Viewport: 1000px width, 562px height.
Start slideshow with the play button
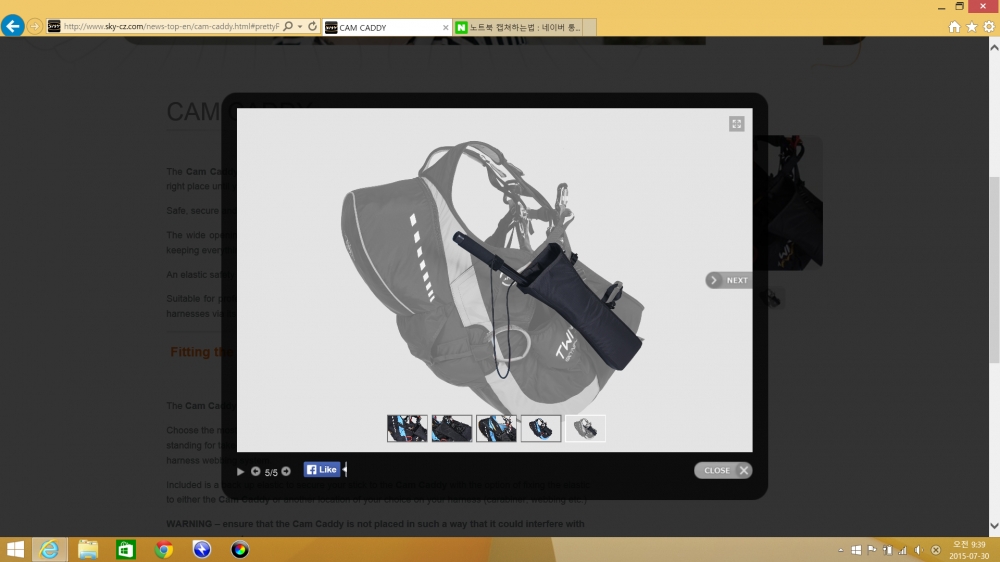tap(240, 471)
